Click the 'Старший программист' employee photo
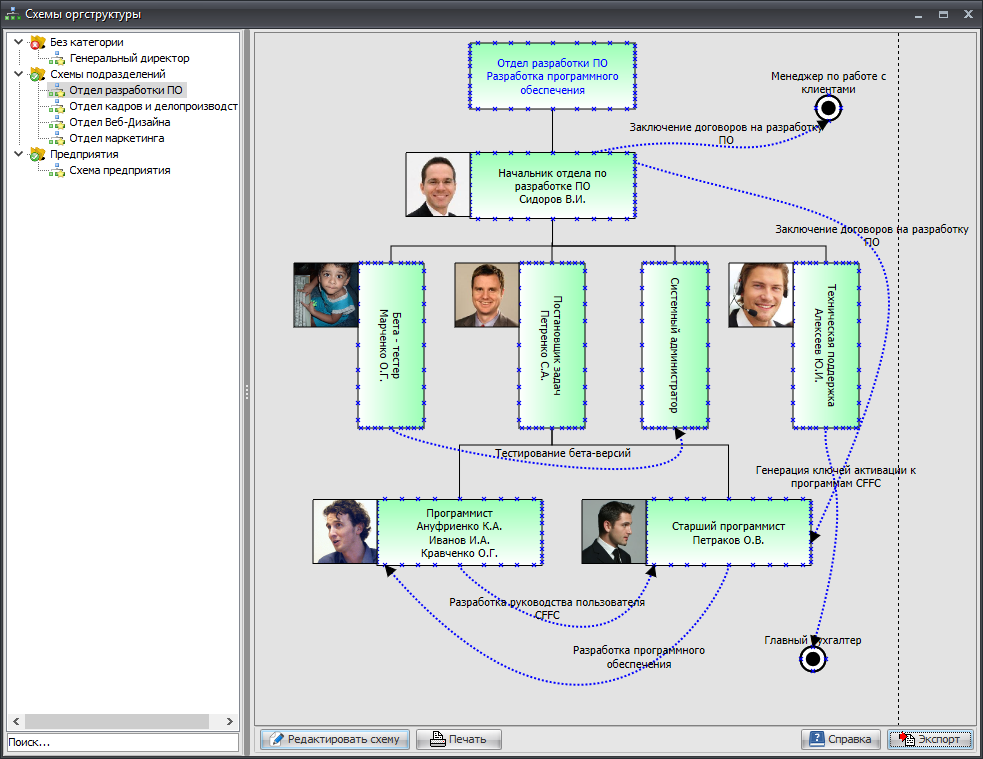The width and height of the screenshot is (983, 759). tap(614, 532)
